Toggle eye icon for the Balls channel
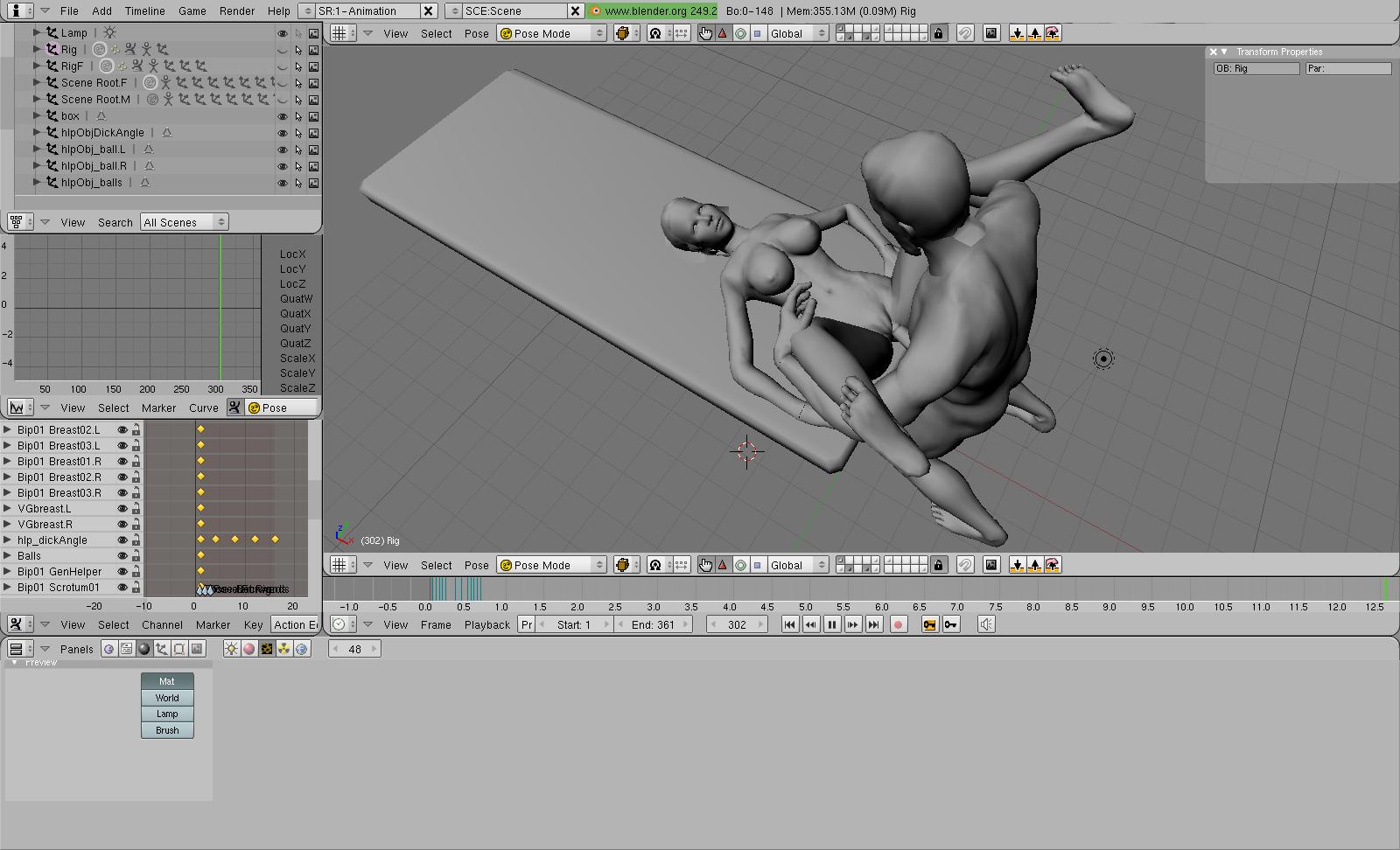This screenshot has height=850, width=1400. (x=122, y=556)
